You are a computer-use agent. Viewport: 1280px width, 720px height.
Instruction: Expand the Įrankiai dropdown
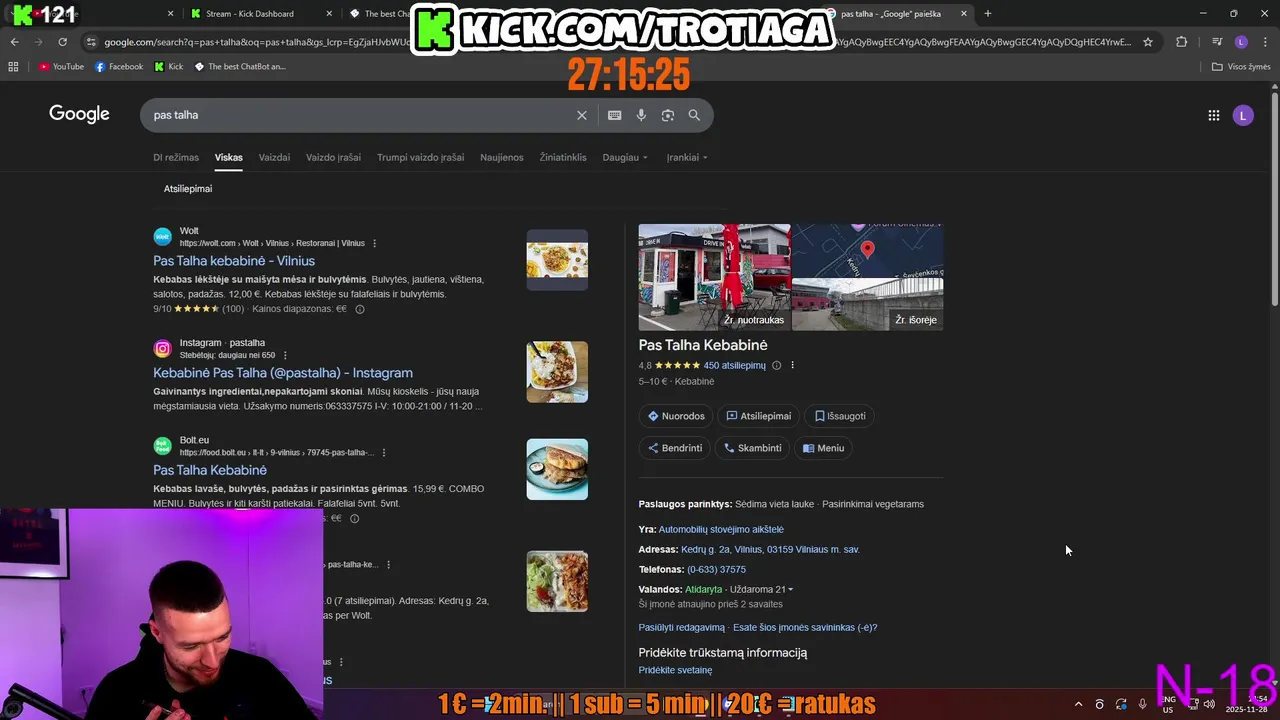tap(687, 157)
